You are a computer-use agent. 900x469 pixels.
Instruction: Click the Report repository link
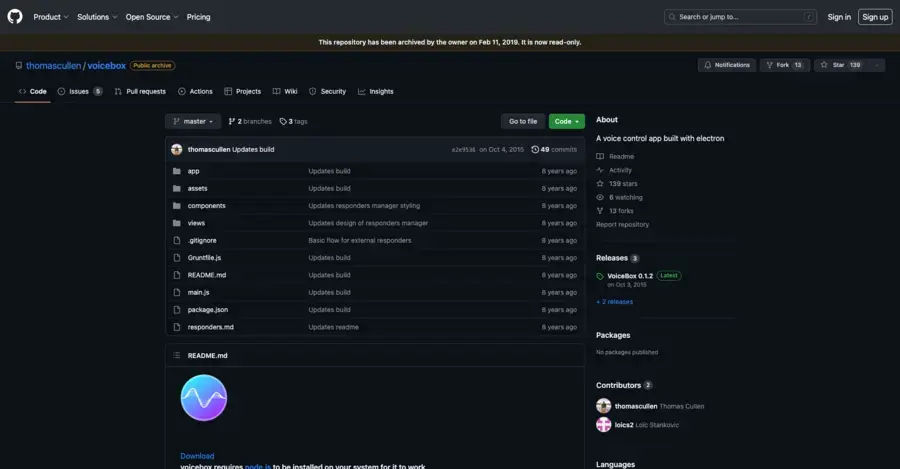tap(622, 224)
